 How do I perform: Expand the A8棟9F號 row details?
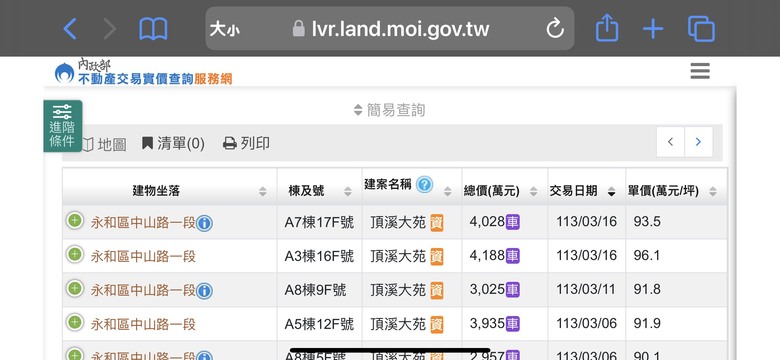tap(75, 288)
